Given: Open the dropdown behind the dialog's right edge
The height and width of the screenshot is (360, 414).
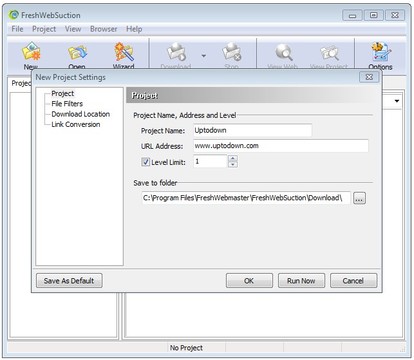Looking at the screenshot, I should [x=397, y=101].
